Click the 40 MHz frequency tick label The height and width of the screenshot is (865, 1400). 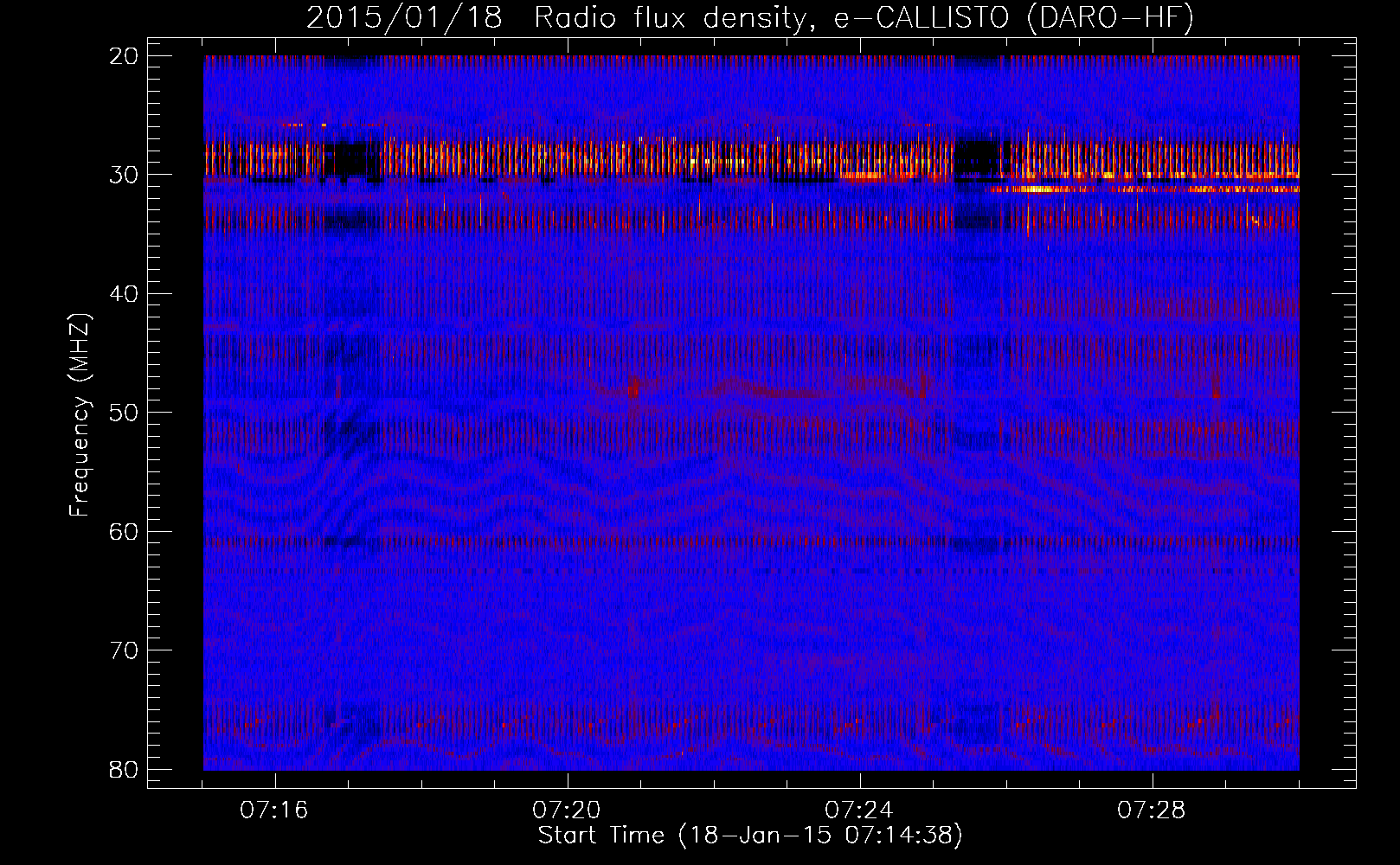[x=125, y=294]
